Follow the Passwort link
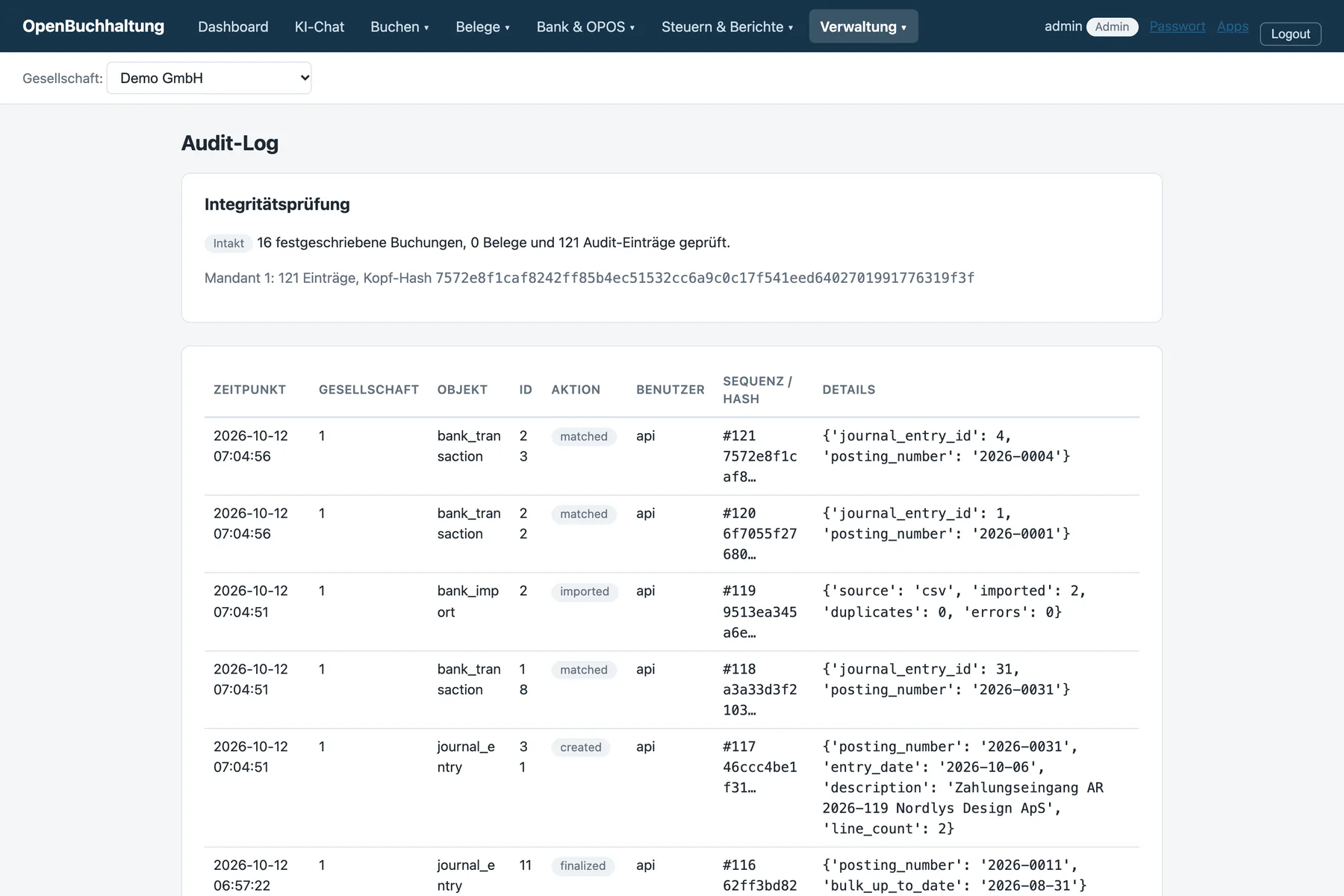This screenshot has height=896, width=1344. [1177, 27]
